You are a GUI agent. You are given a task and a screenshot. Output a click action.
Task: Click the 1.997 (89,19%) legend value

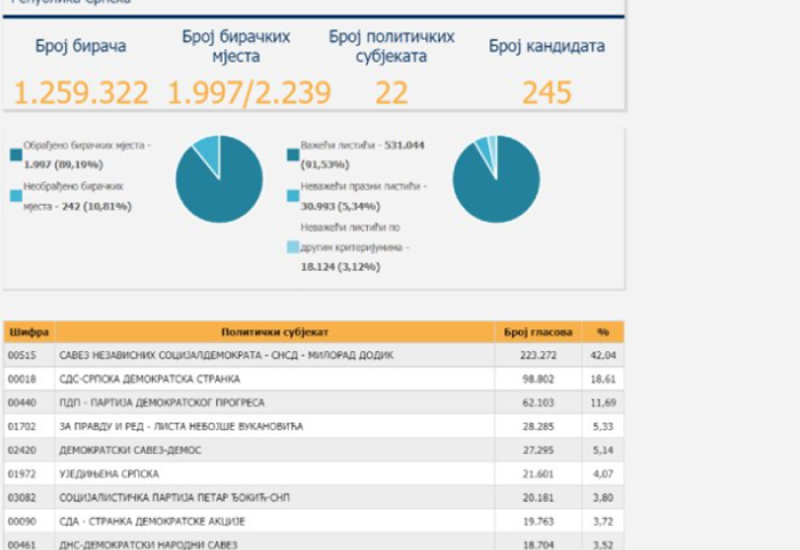[63, 164]
